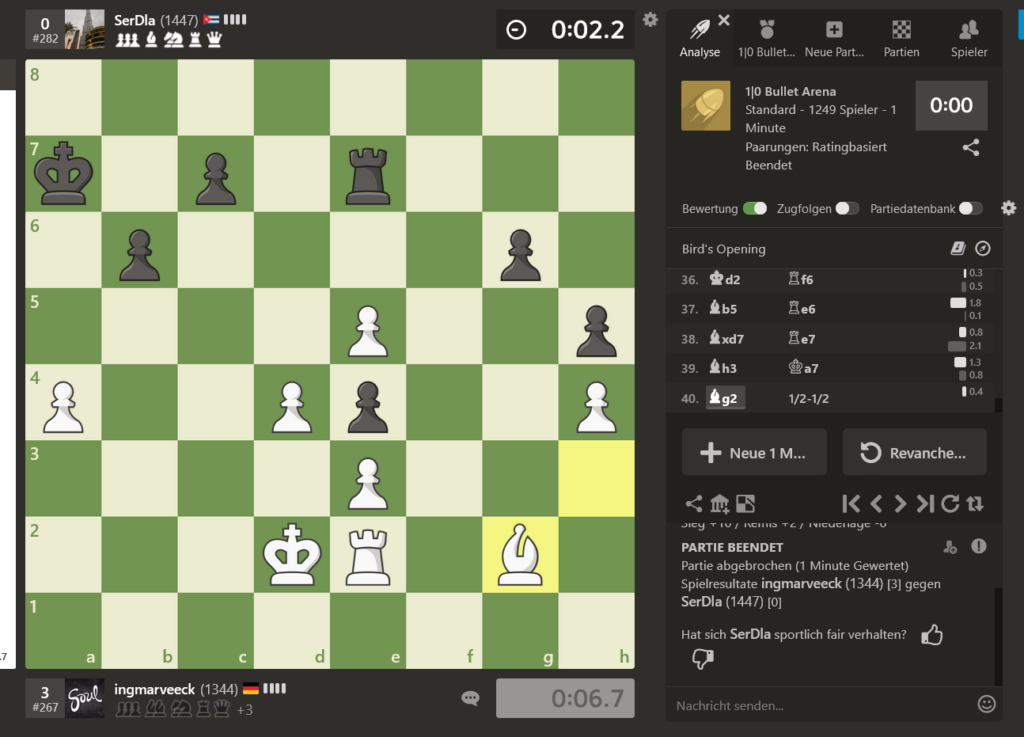1024x737 pixels.
Task: Select move 40 Bg2 in move list
Action: 725,398
